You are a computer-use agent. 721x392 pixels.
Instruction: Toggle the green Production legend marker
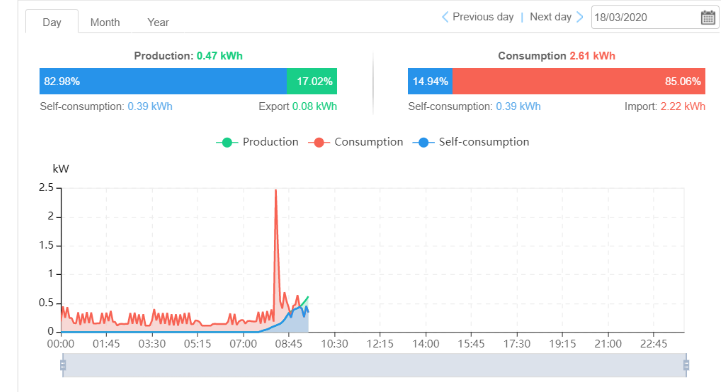point(227,142)
